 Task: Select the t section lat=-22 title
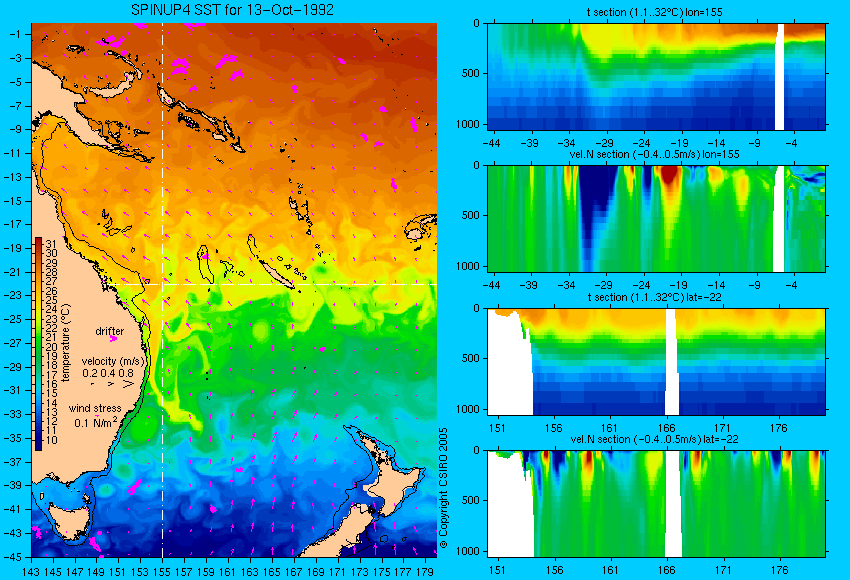click(654, 297)
